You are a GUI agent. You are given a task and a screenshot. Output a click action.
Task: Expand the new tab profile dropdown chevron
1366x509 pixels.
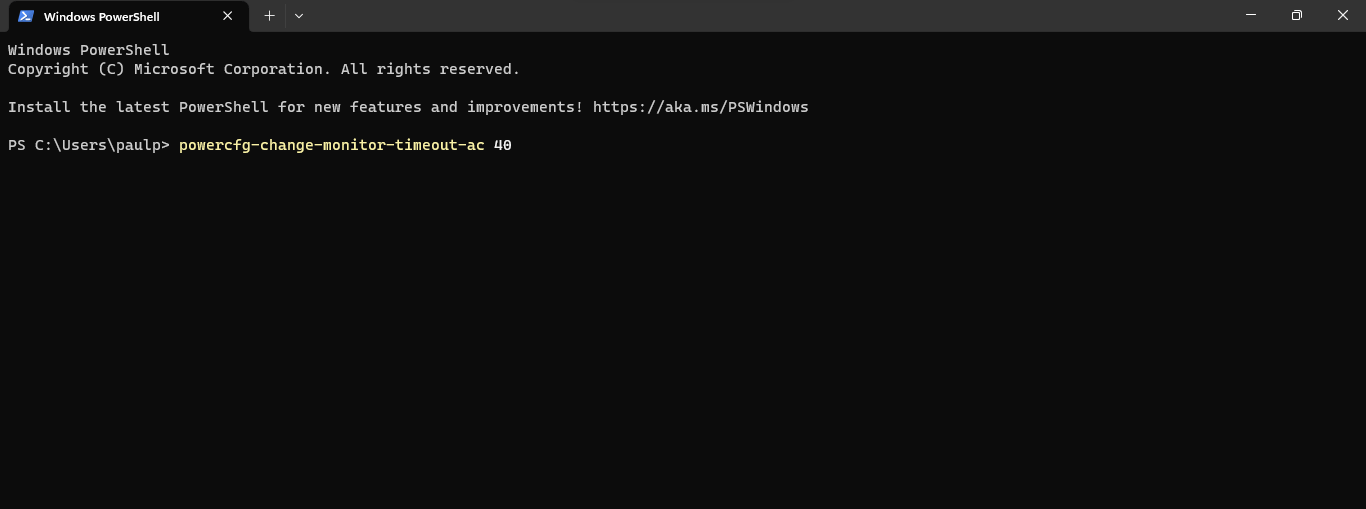tap(299, 16)
